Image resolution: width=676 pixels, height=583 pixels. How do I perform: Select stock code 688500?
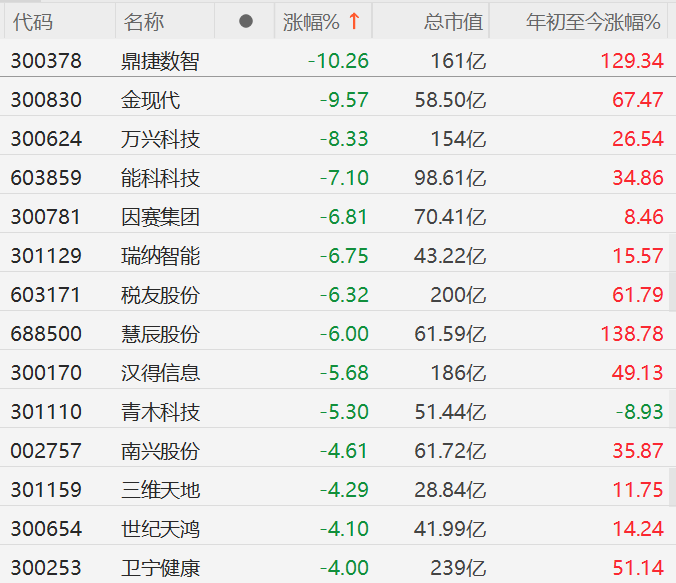[x=46, y=334]
